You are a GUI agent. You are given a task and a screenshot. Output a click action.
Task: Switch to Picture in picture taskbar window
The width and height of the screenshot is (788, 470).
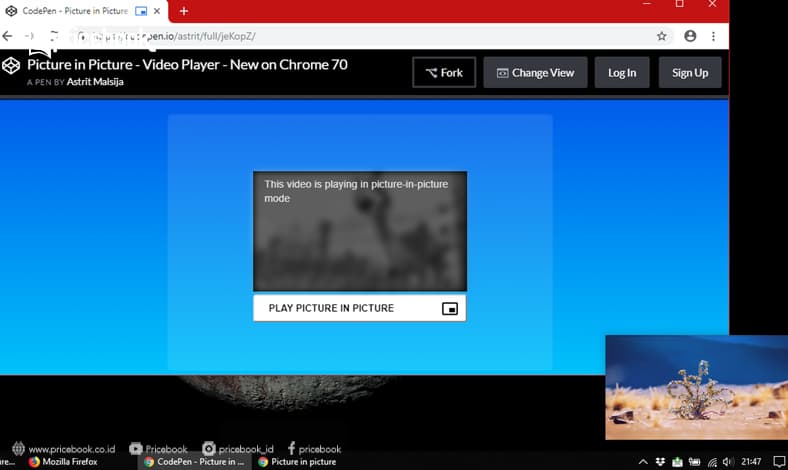coord(297,461)
